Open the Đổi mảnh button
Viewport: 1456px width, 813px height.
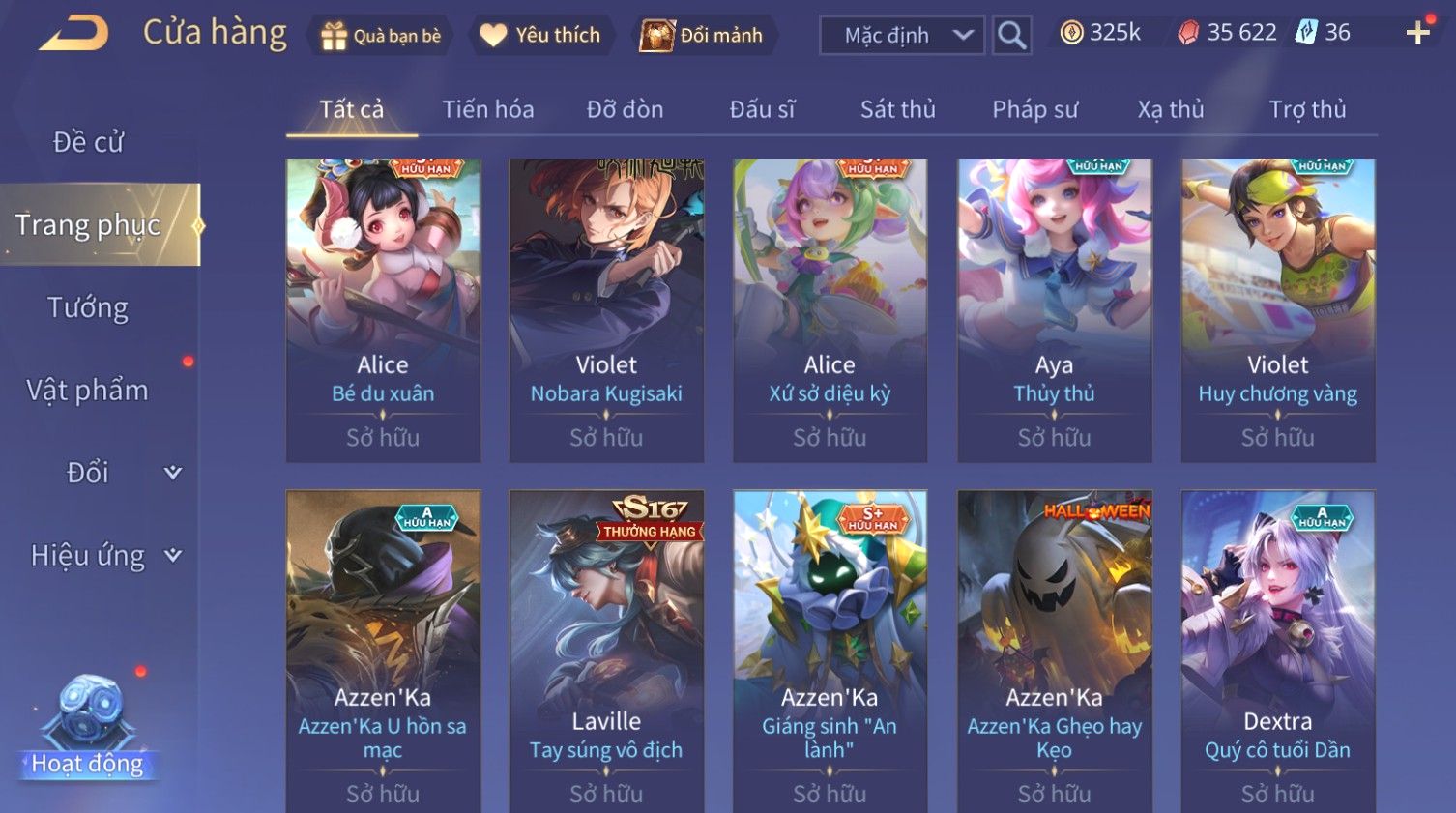[x=704, y=36]
